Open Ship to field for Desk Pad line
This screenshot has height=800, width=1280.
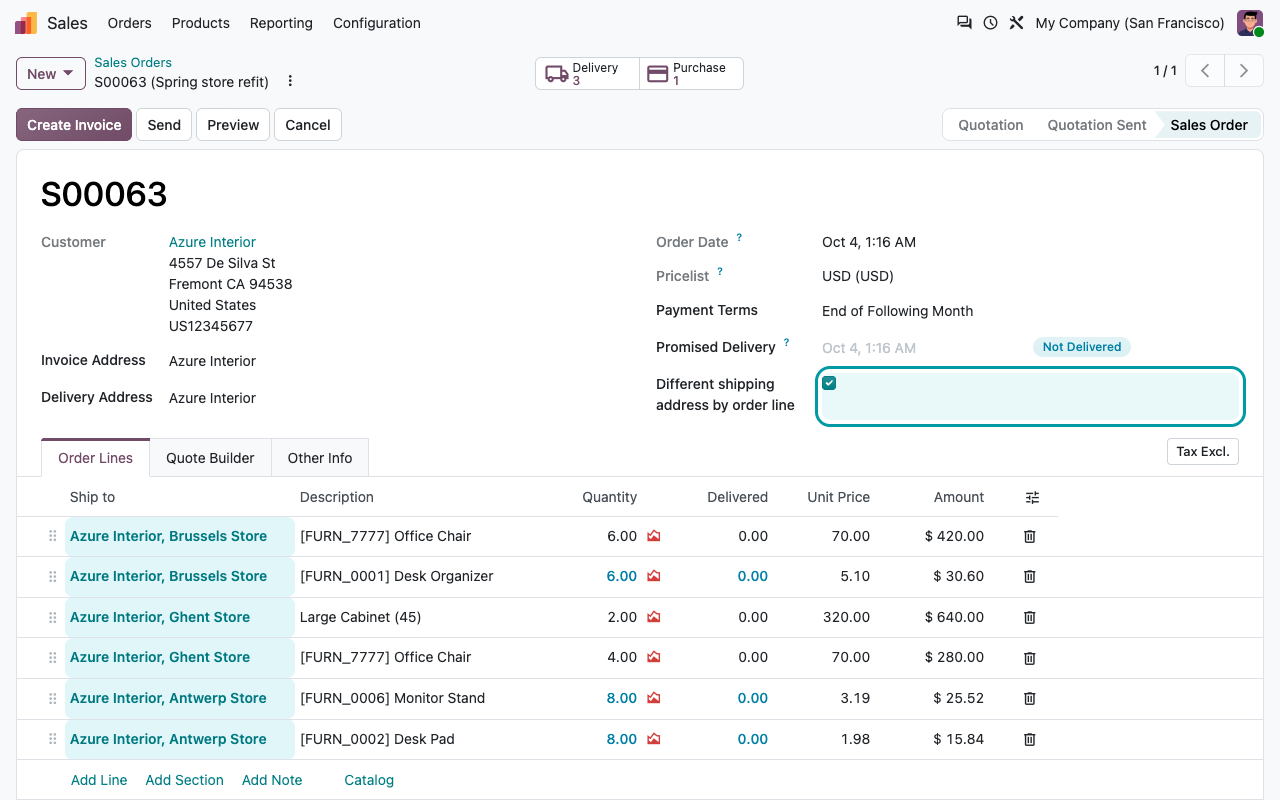click(x=180, y=740)
